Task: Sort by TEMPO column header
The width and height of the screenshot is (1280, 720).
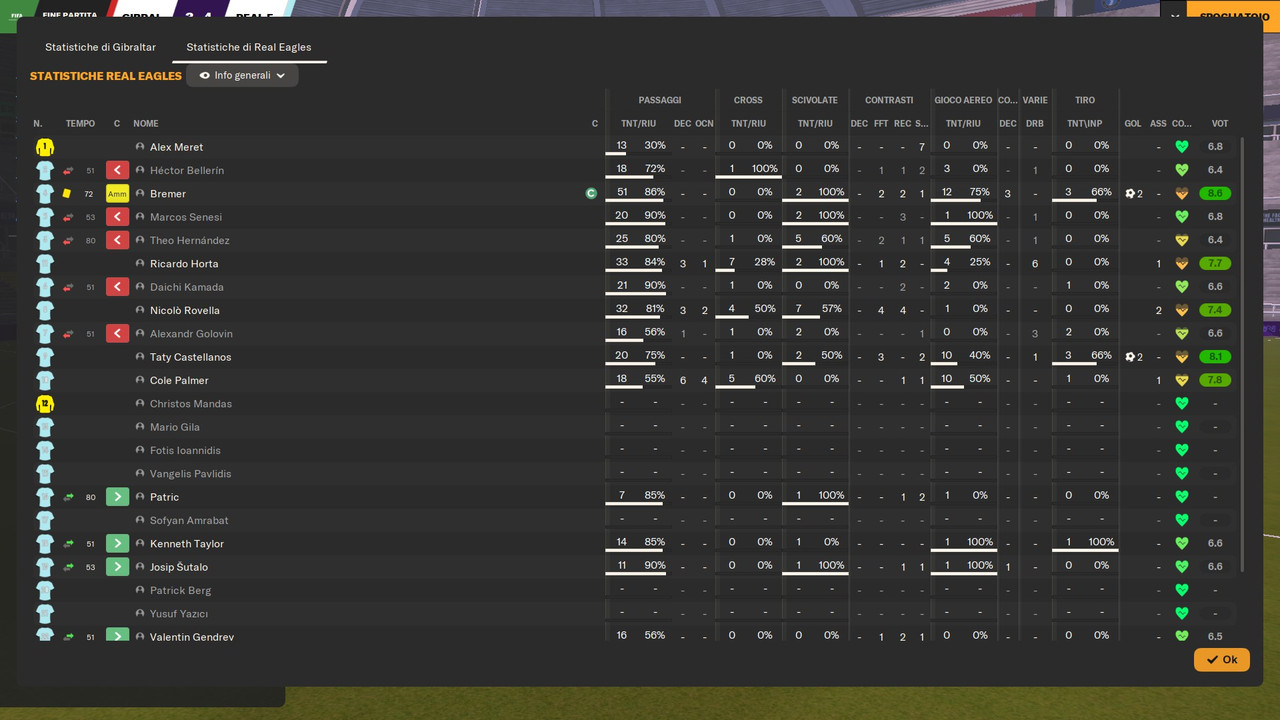Action: click(80, 124)
